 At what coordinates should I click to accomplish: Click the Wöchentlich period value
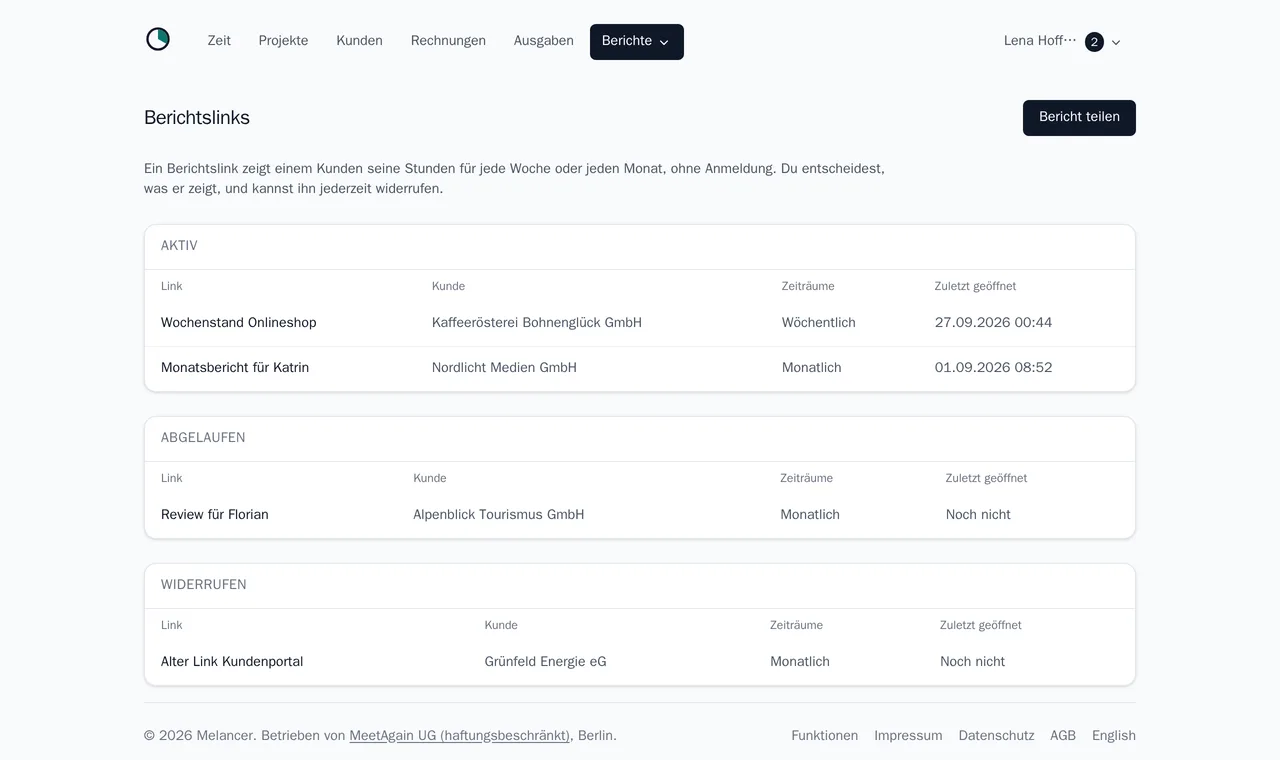[818, 323]
